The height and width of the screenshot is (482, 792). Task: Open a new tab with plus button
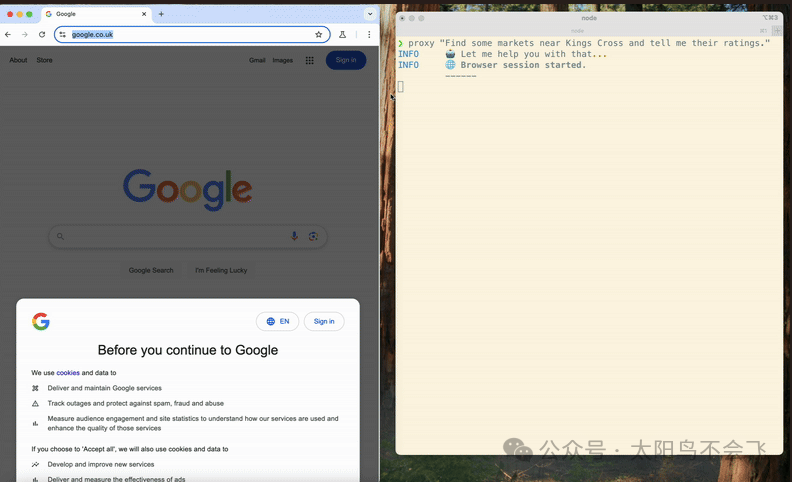[161, 14]
